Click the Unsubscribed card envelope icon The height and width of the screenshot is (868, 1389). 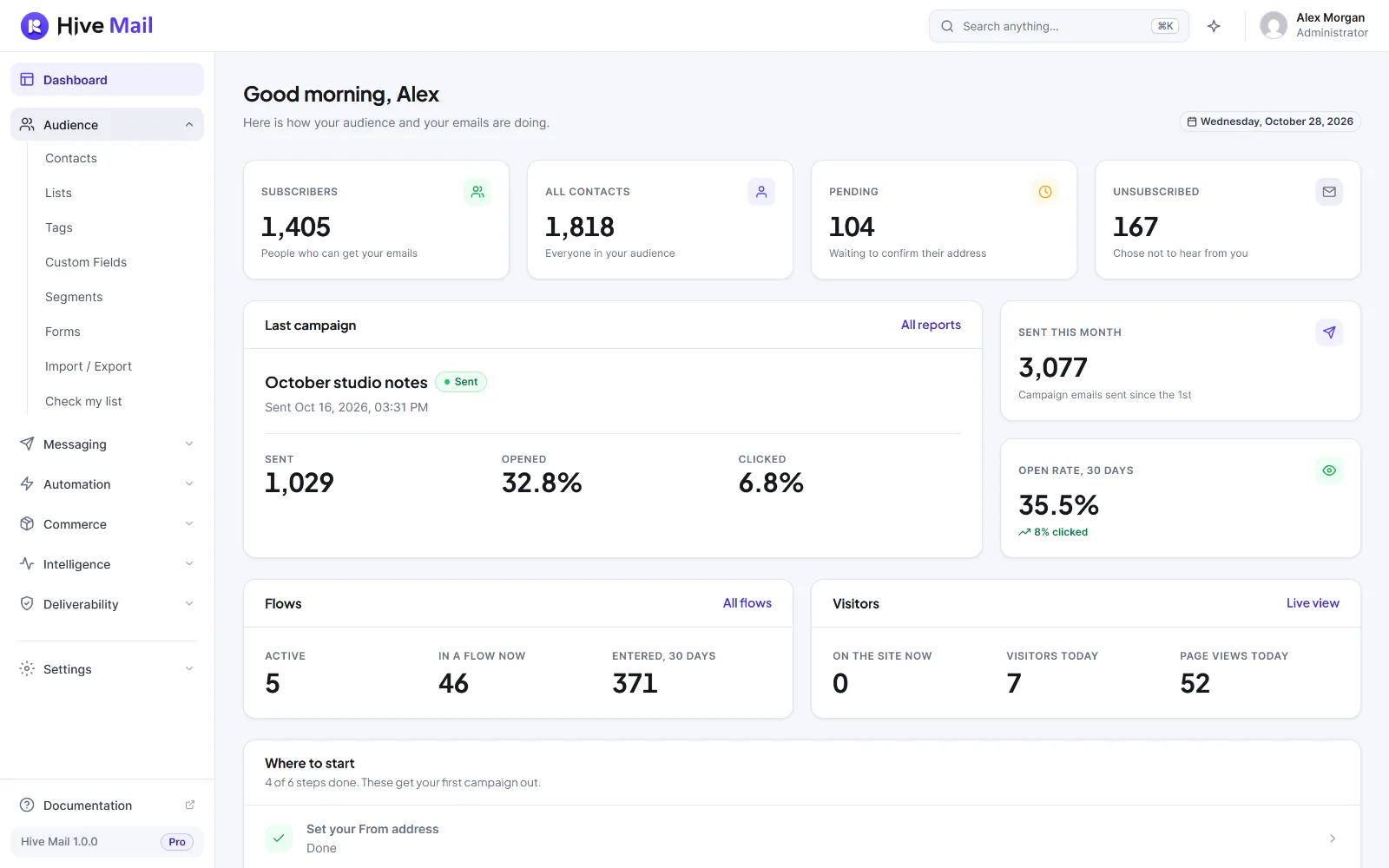[1329, 192]
